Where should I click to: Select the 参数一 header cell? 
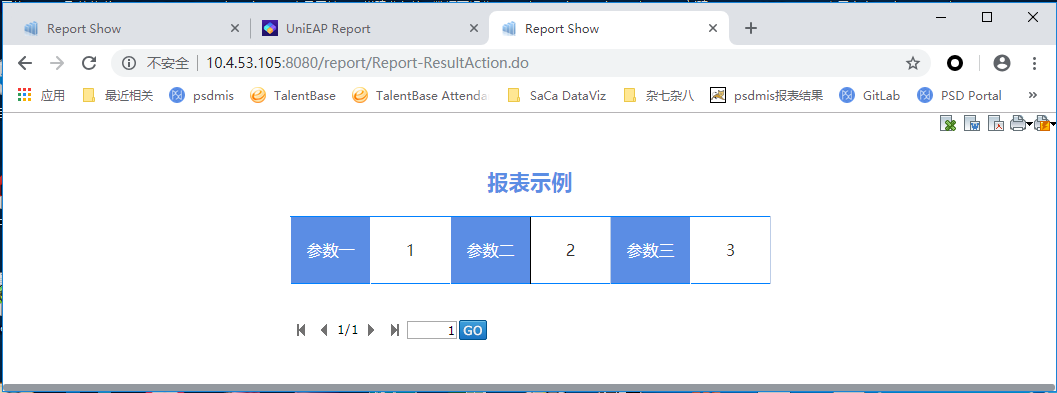pyautogui.click(x=330, y=250)
